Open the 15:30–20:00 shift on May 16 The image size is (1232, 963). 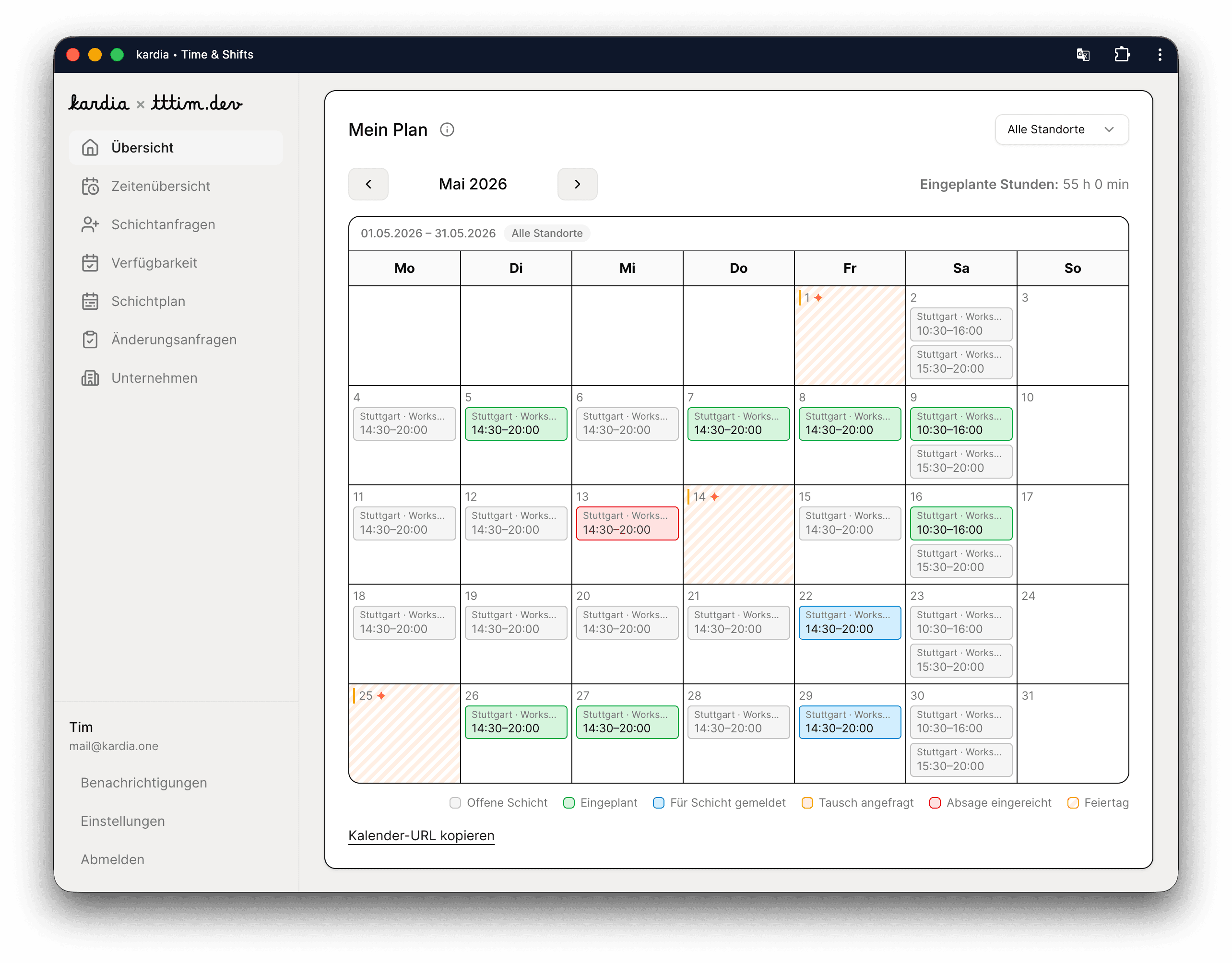(960, 561)
